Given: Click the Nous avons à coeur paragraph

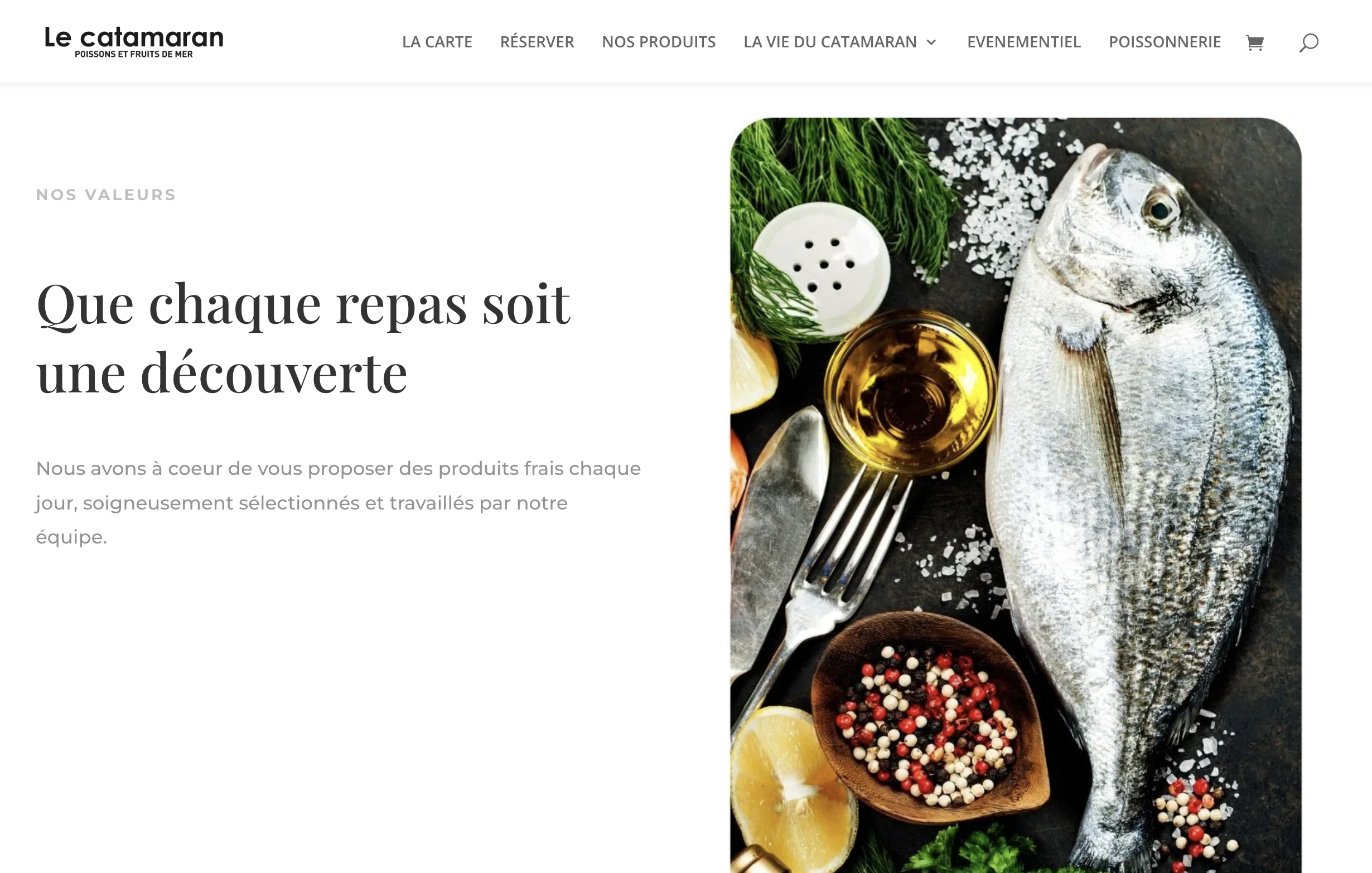Looking at the screenshot, I should click(x=339, y=503).
